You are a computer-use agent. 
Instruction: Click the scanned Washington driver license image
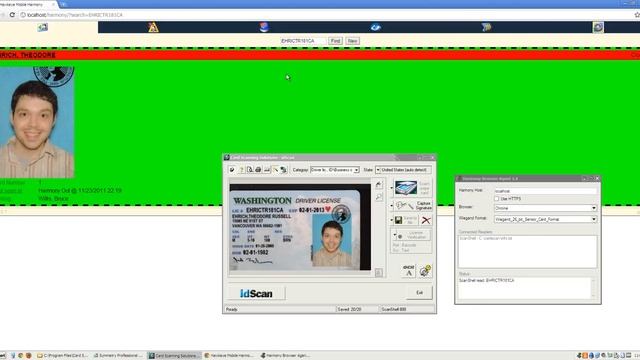tap(300, 227)
